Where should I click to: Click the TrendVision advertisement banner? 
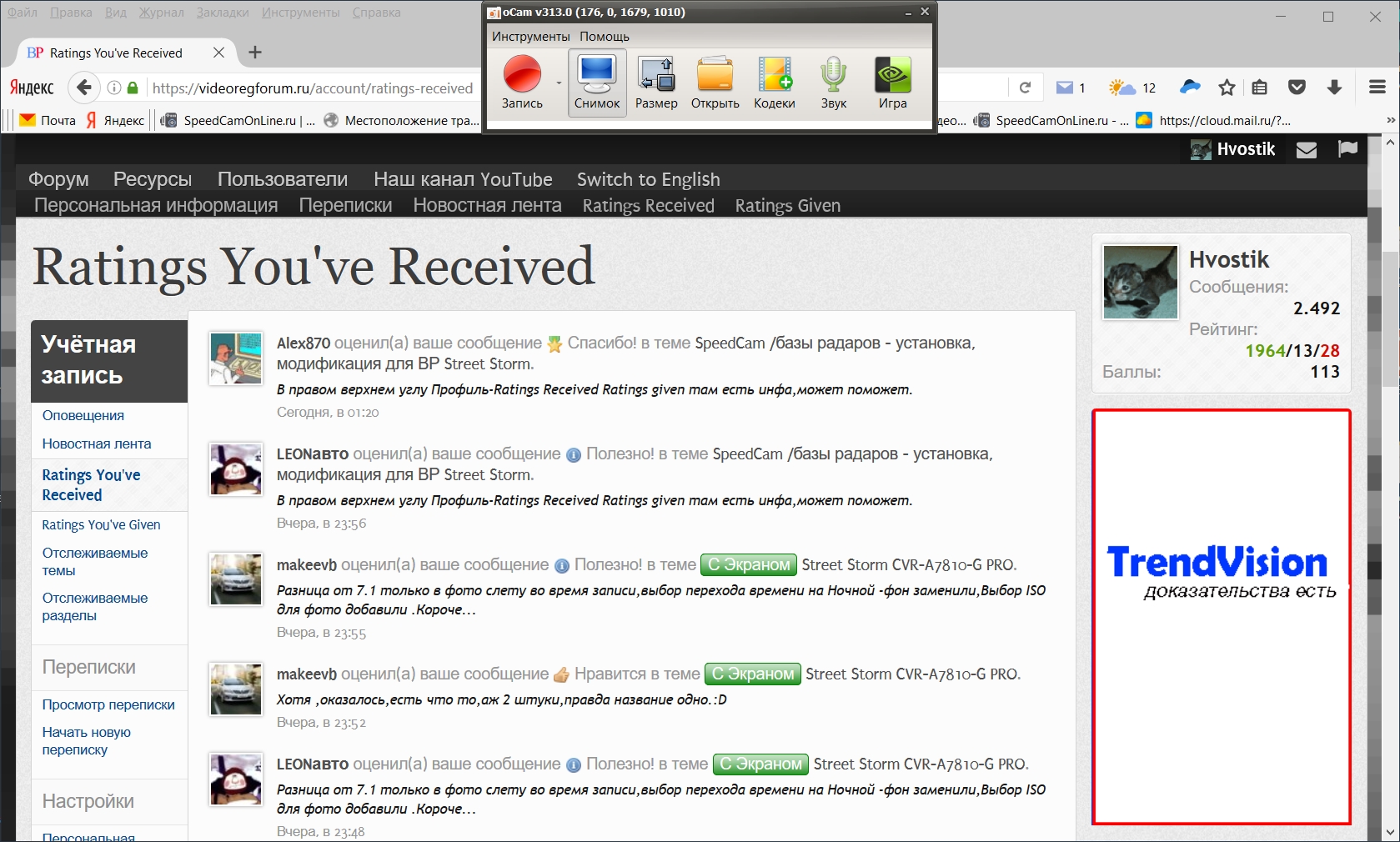point(1221,617)
